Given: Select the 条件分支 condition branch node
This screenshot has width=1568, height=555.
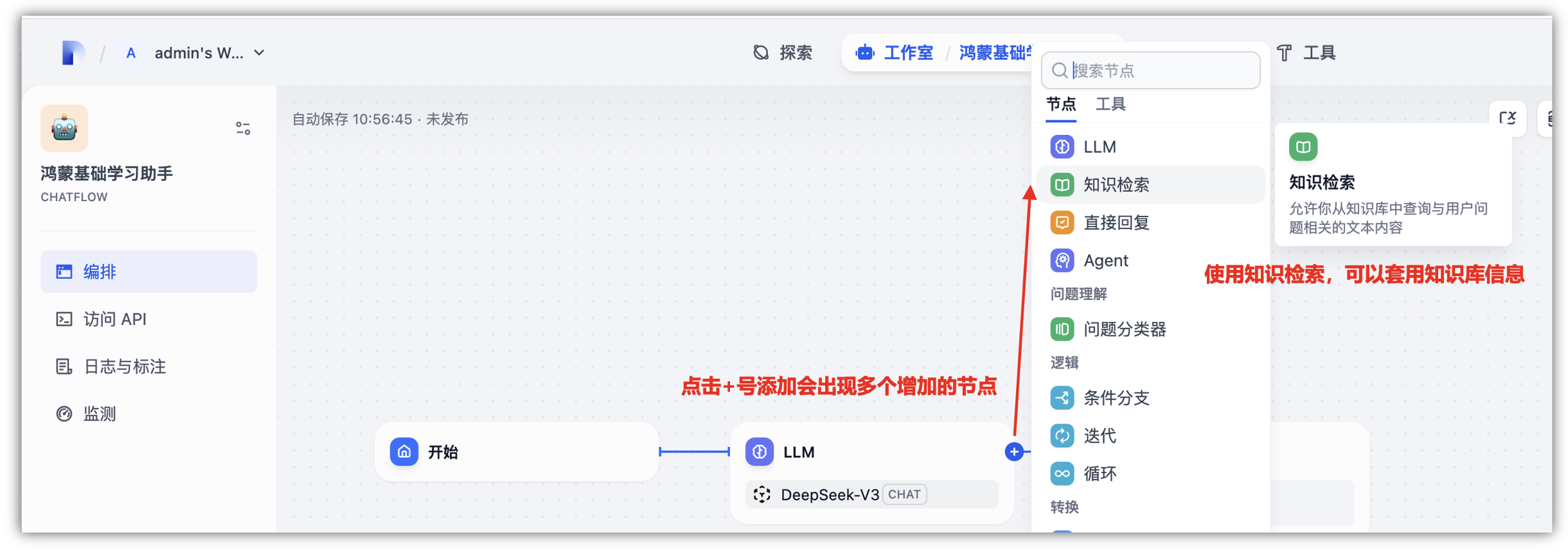Looking at the screenshot, I should (1150, 398).
